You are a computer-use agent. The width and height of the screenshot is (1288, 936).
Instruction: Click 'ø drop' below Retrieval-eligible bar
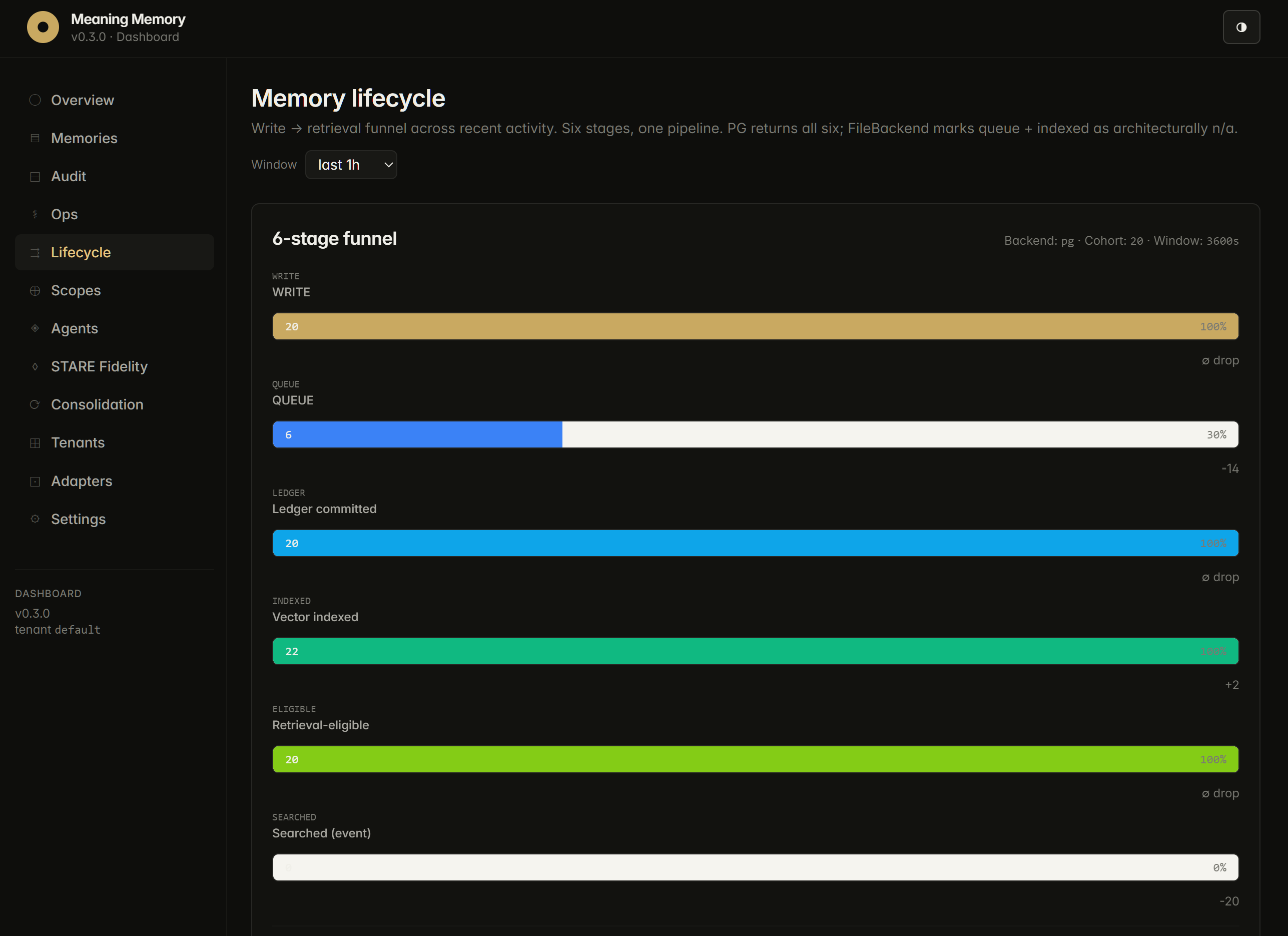tap(1220, 793)
